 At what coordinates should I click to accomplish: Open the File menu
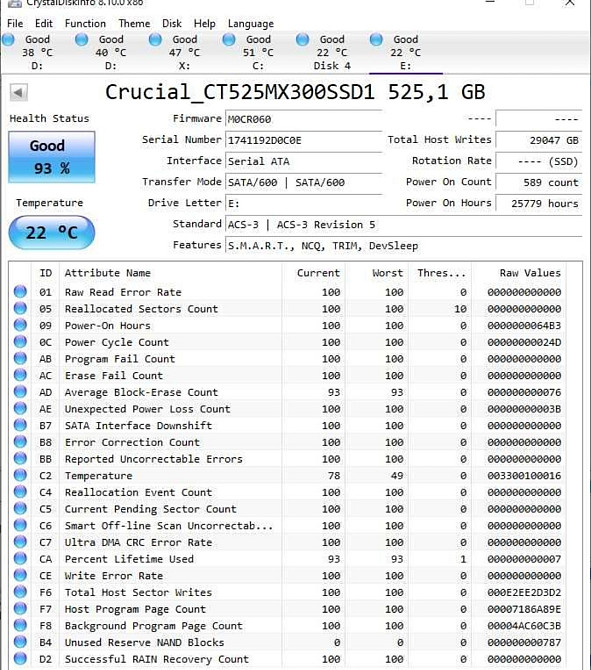coord(15,24)
